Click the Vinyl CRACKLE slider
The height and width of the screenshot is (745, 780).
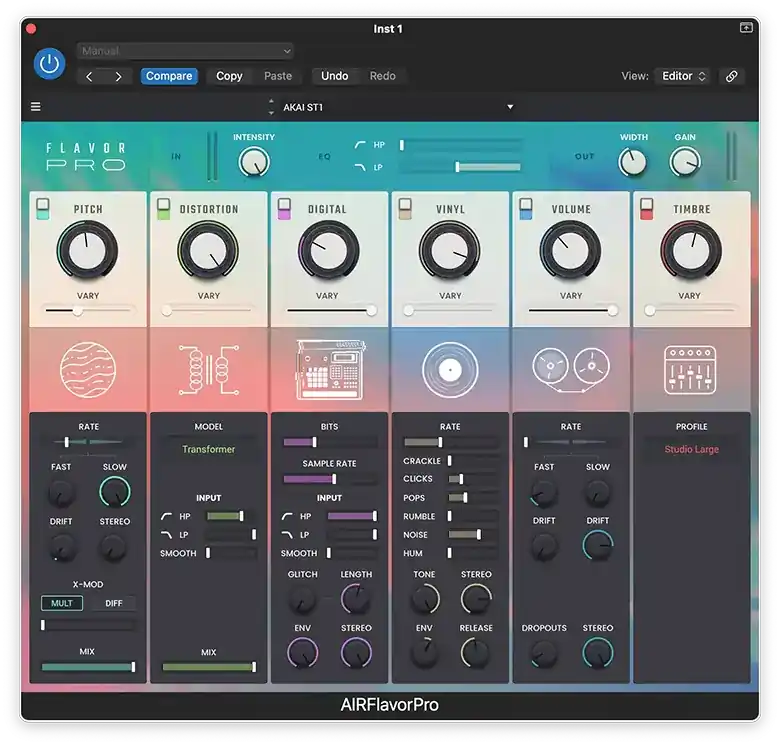(x=473, y=461)
